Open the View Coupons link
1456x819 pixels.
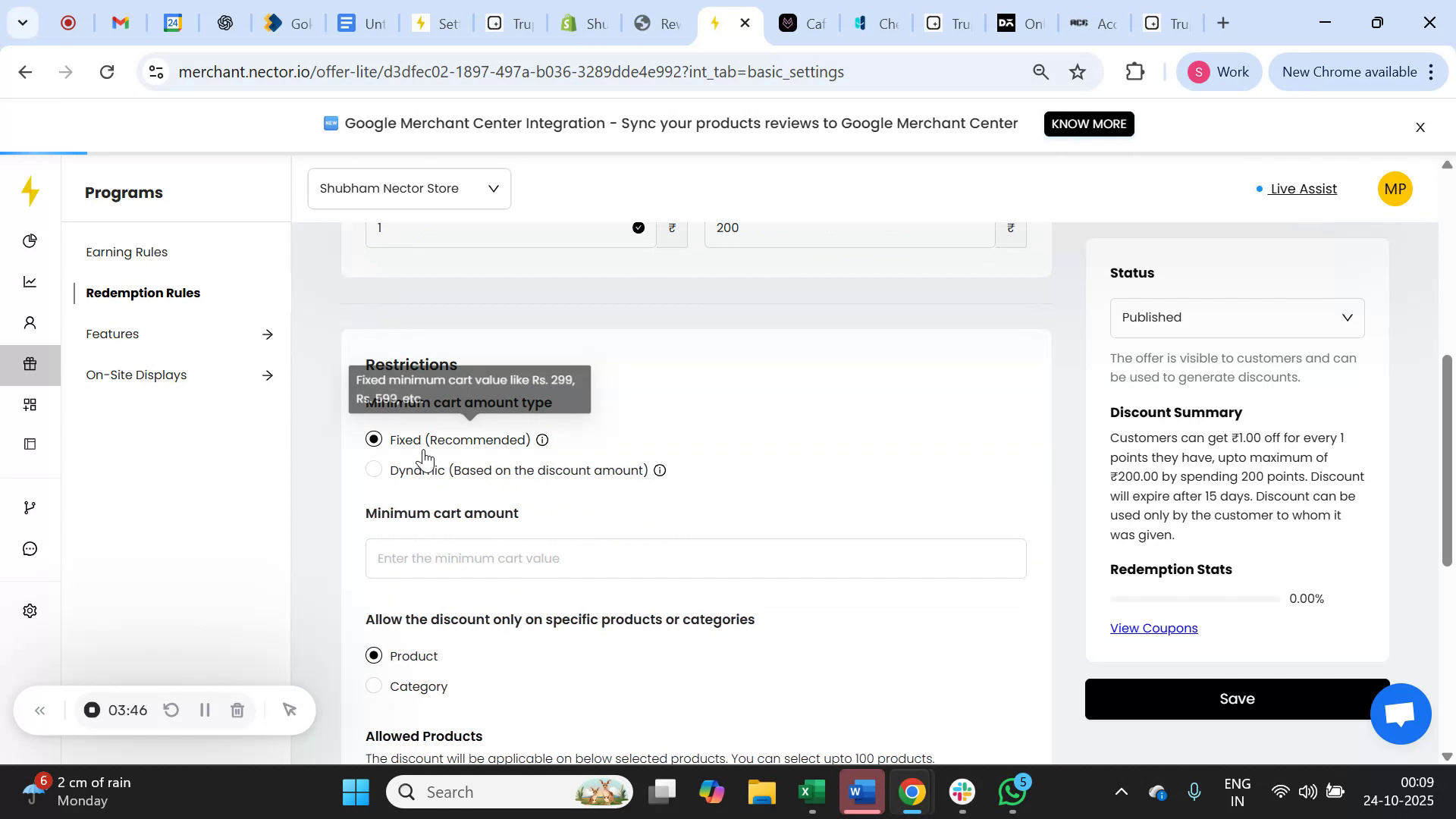click(1153, 627)
